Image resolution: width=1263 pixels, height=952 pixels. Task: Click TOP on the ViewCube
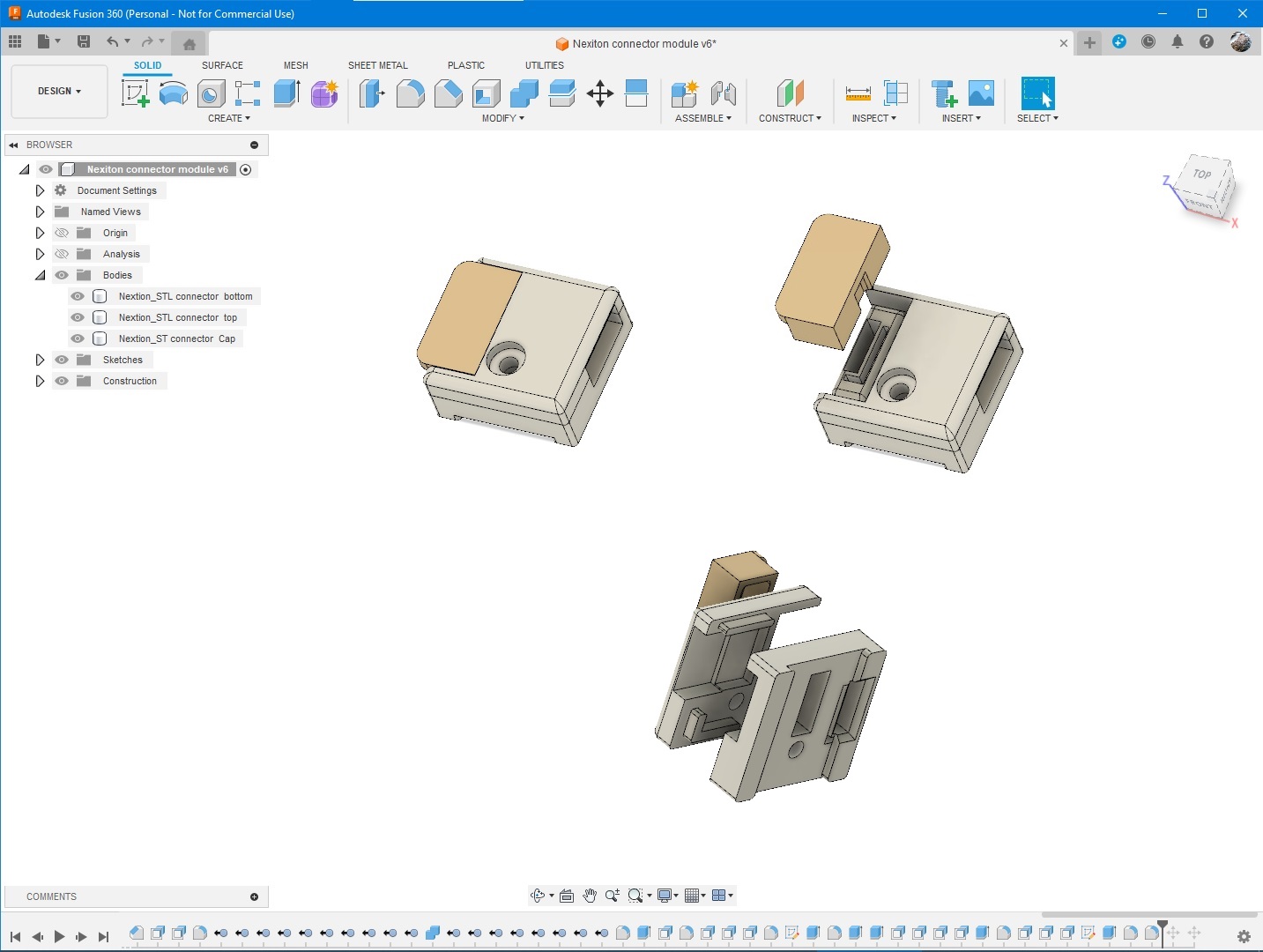click(1201, 174)
